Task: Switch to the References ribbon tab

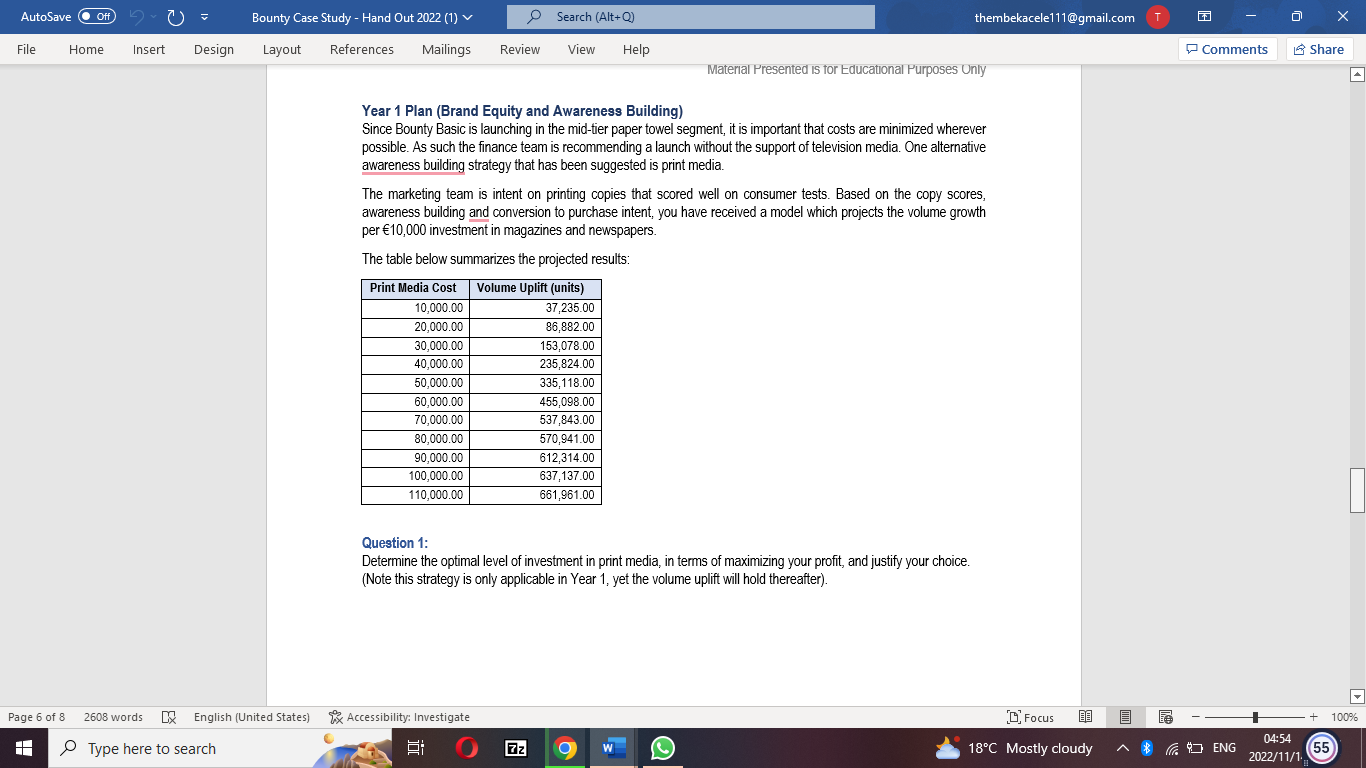Action: 361,49
